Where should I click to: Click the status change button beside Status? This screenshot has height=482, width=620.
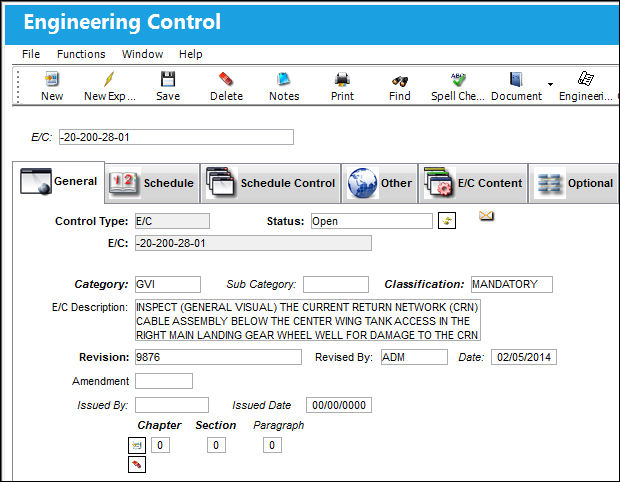click(x=447, y=221)
